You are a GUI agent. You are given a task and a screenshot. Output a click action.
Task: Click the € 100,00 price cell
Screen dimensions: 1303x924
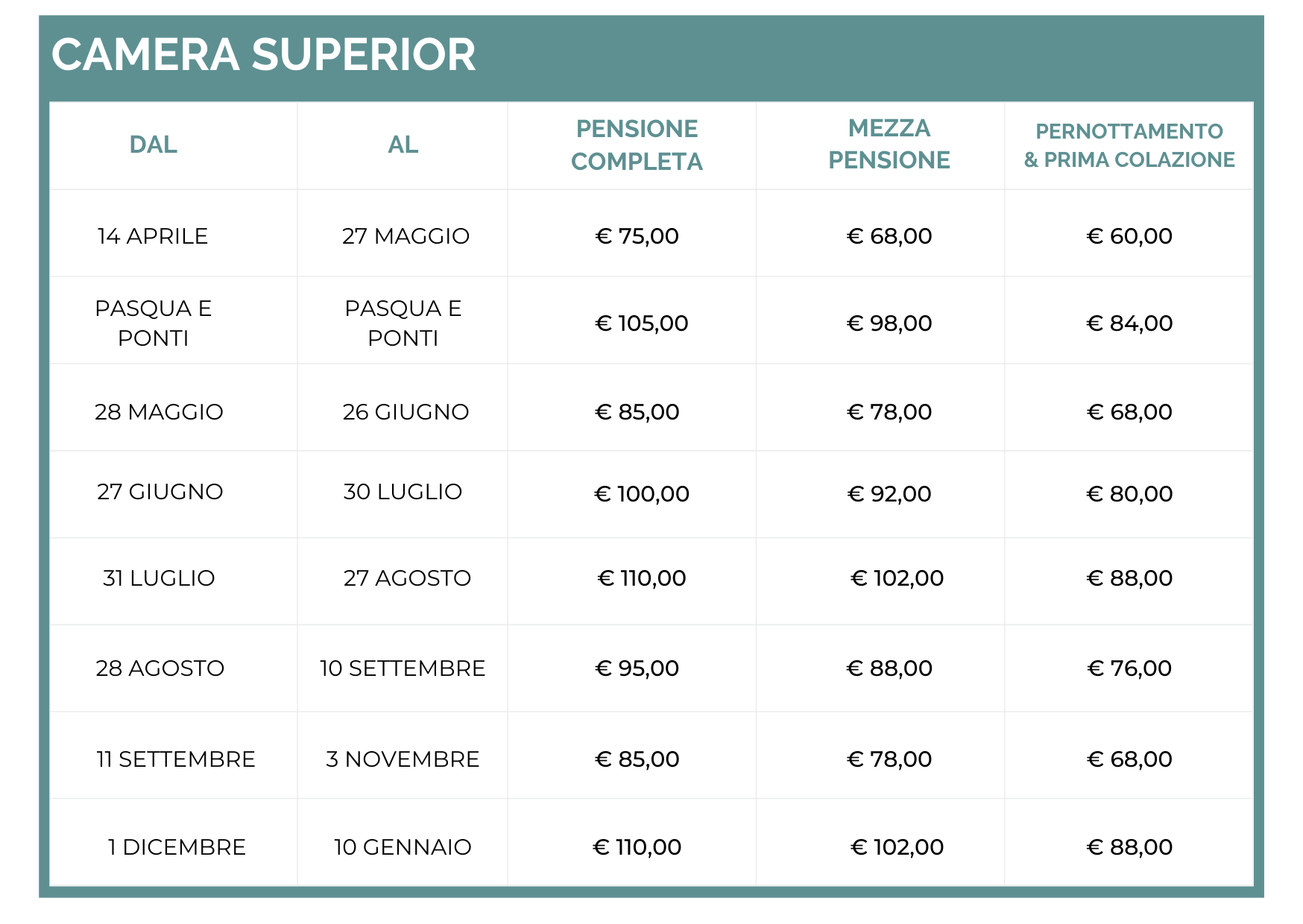click(642, 494)
